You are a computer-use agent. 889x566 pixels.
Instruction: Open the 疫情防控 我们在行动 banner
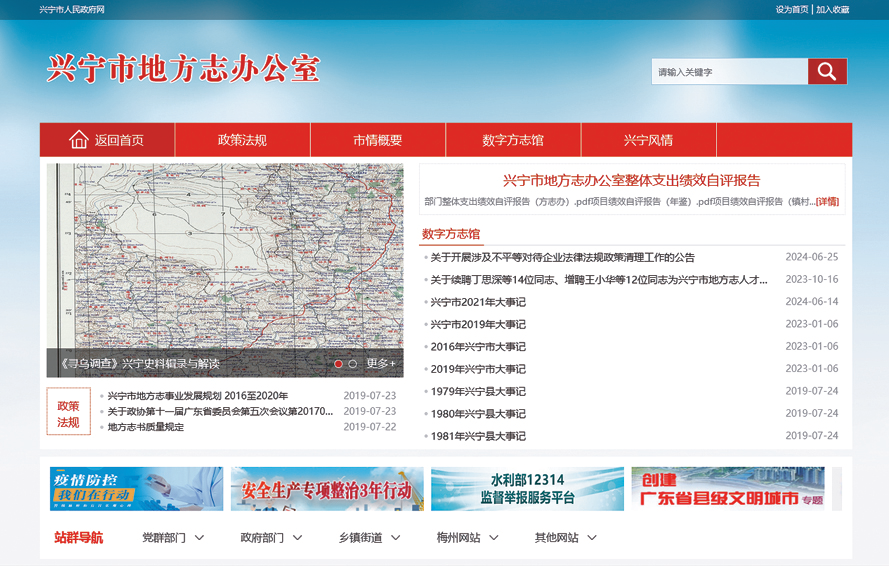click(x=136, y=489)
